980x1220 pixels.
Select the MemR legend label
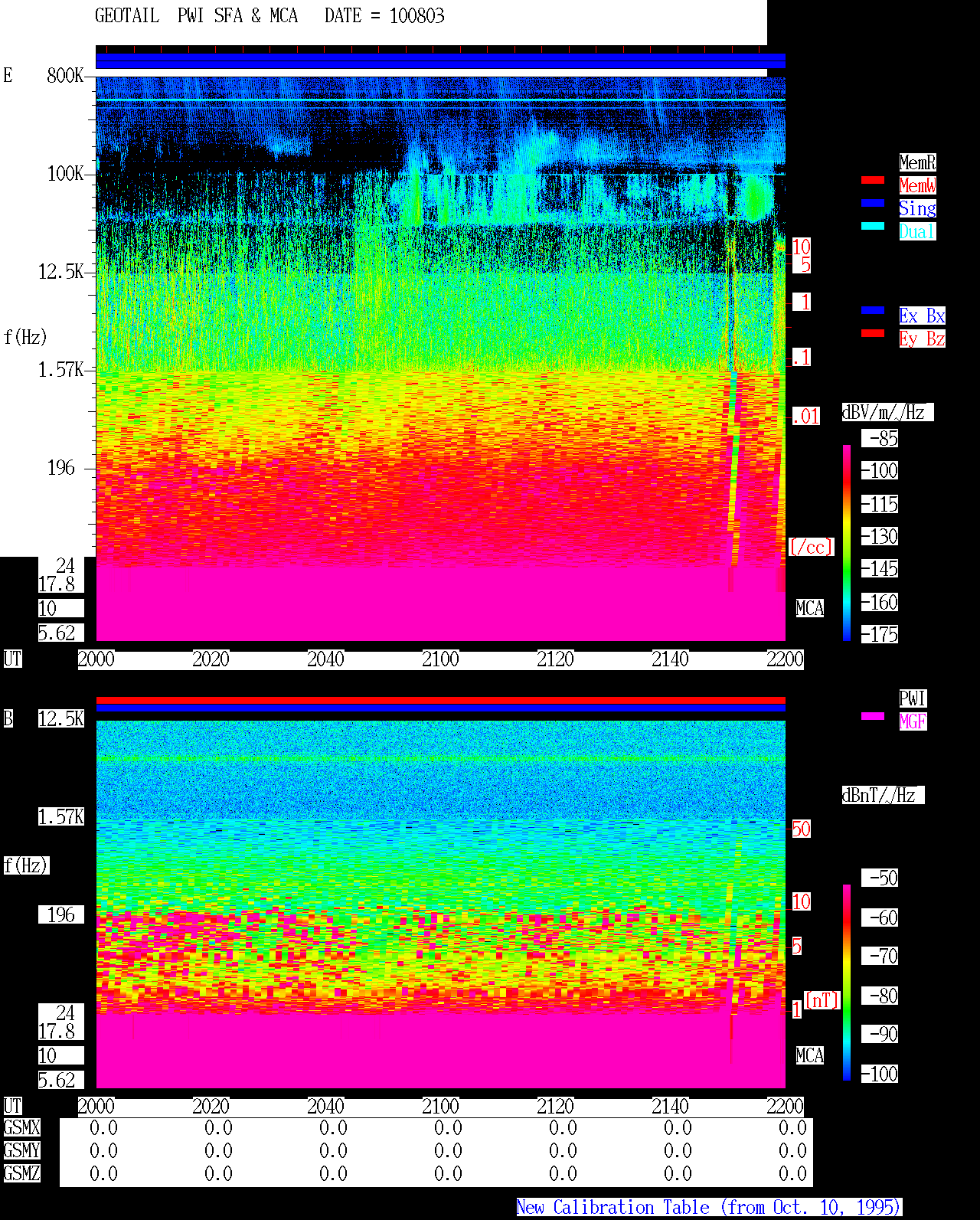[x=917, y=162]
